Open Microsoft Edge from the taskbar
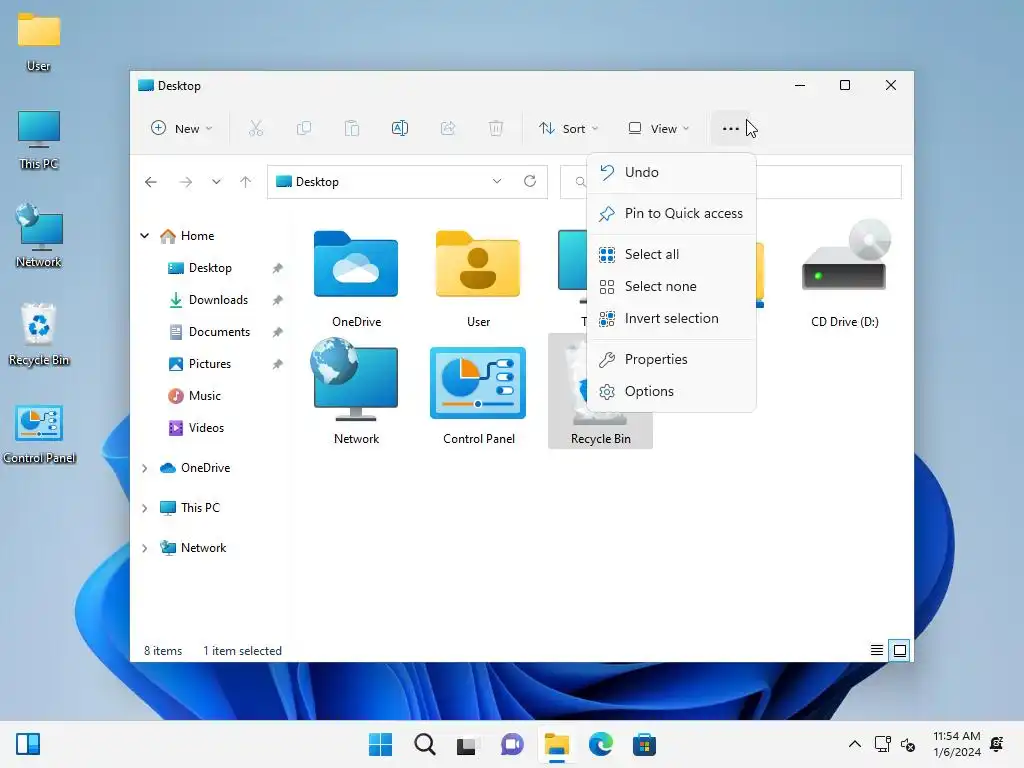 coord(600,744)
